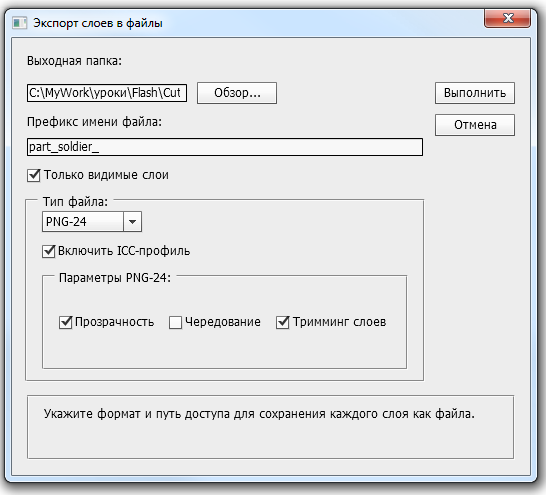The height and width of the screenshot is (495, 546).
Task: Click the help text about the save format
Action: coord(259,414)
